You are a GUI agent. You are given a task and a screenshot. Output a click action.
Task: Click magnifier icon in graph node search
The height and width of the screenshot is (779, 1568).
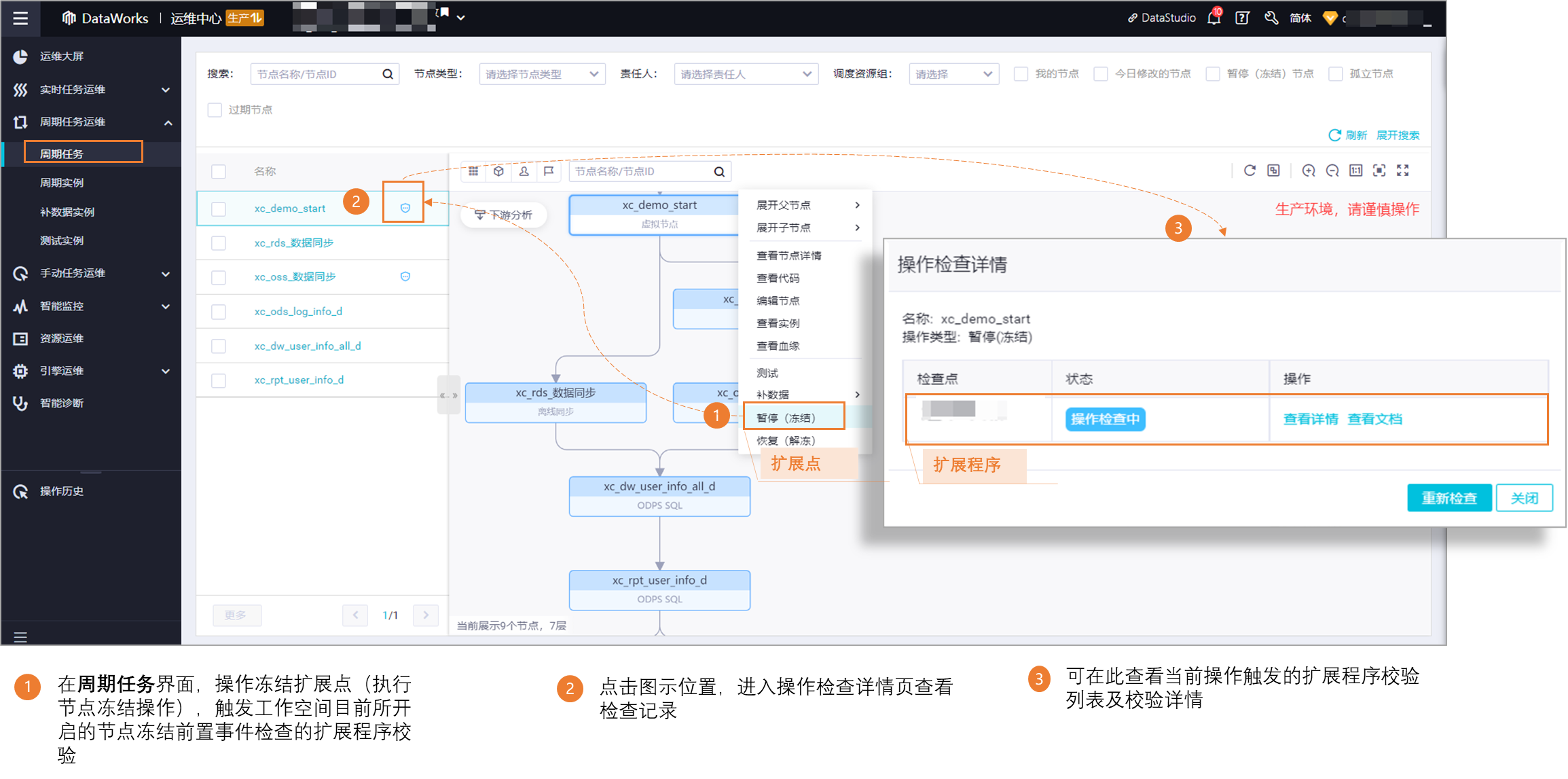point(719,172)
